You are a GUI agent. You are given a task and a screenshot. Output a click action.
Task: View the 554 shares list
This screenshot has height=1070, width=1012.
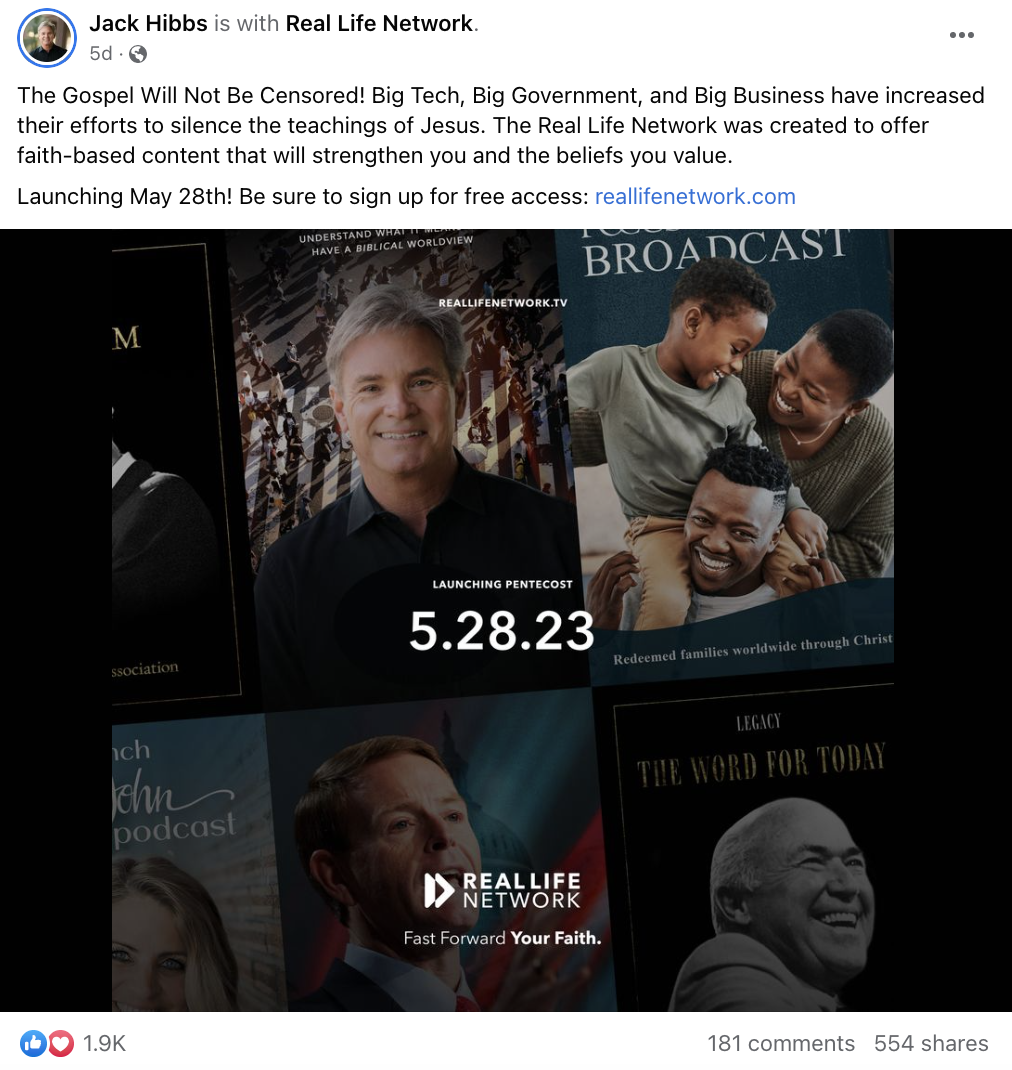931,1043
